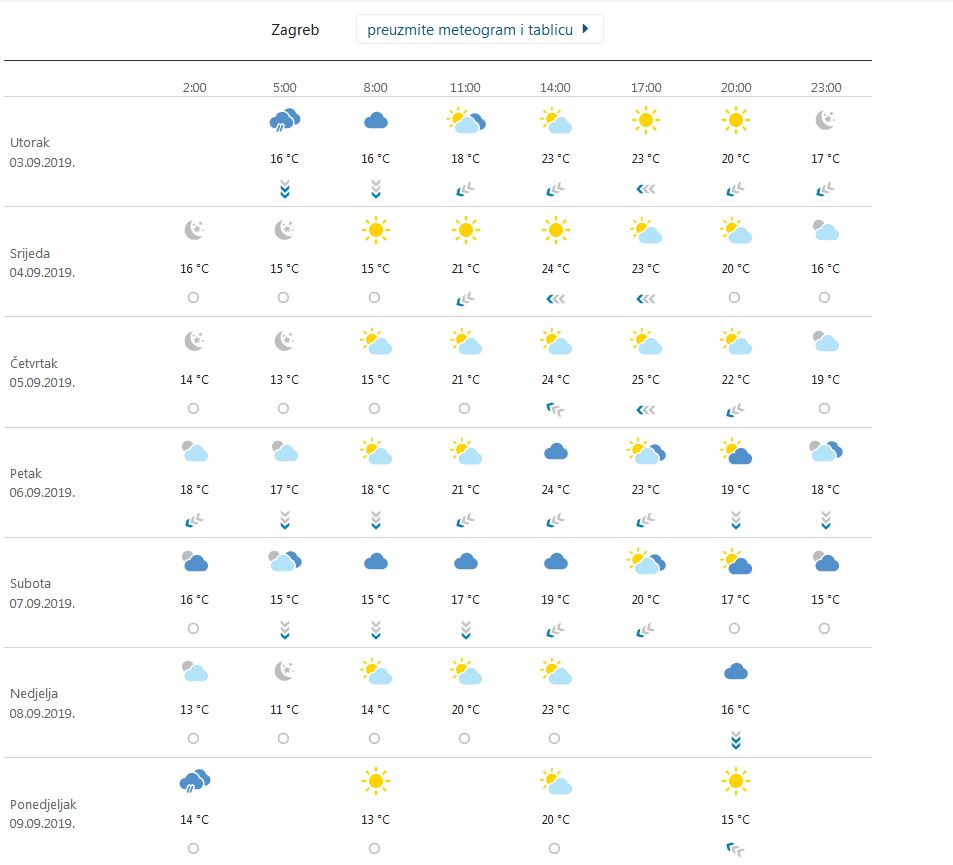Click the Subota 07.09.2019. row label
Viewport: 953px width, 865px height.
[43, 593]
